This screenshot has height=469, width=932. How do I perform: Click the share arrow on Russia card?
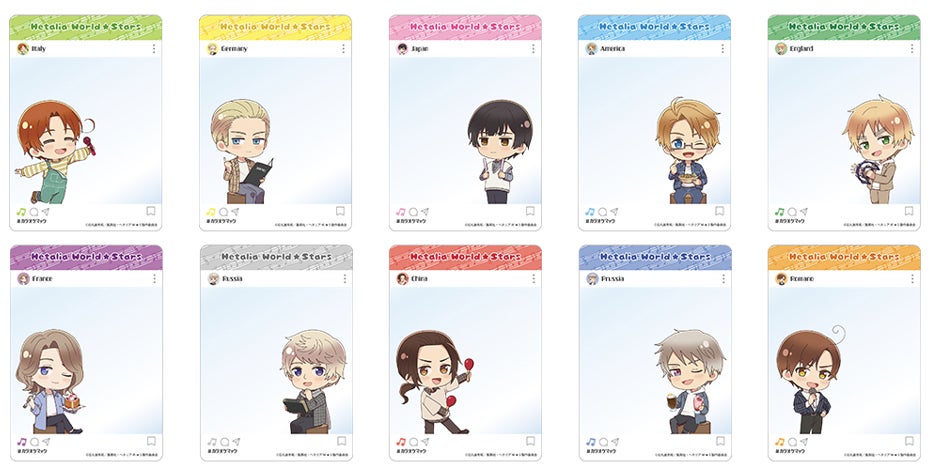tap(236, 442)
